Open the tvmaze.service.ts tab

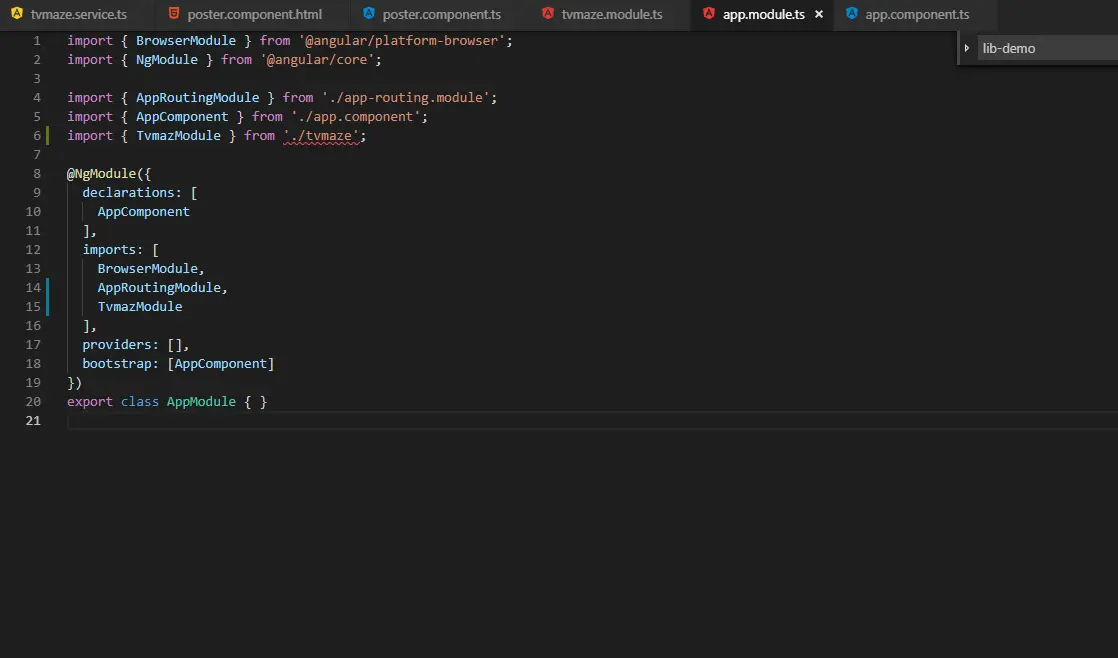point(69,14)
